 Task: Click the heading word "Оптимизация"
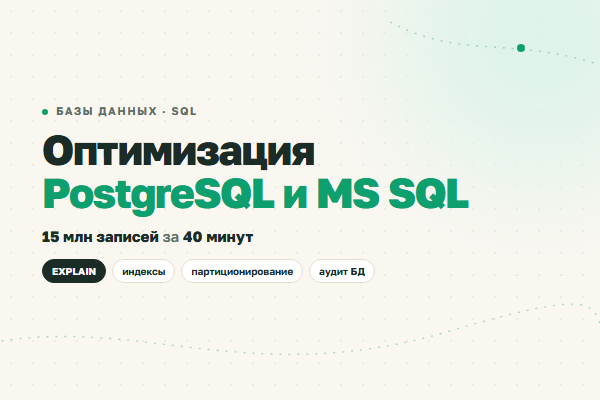178,152
